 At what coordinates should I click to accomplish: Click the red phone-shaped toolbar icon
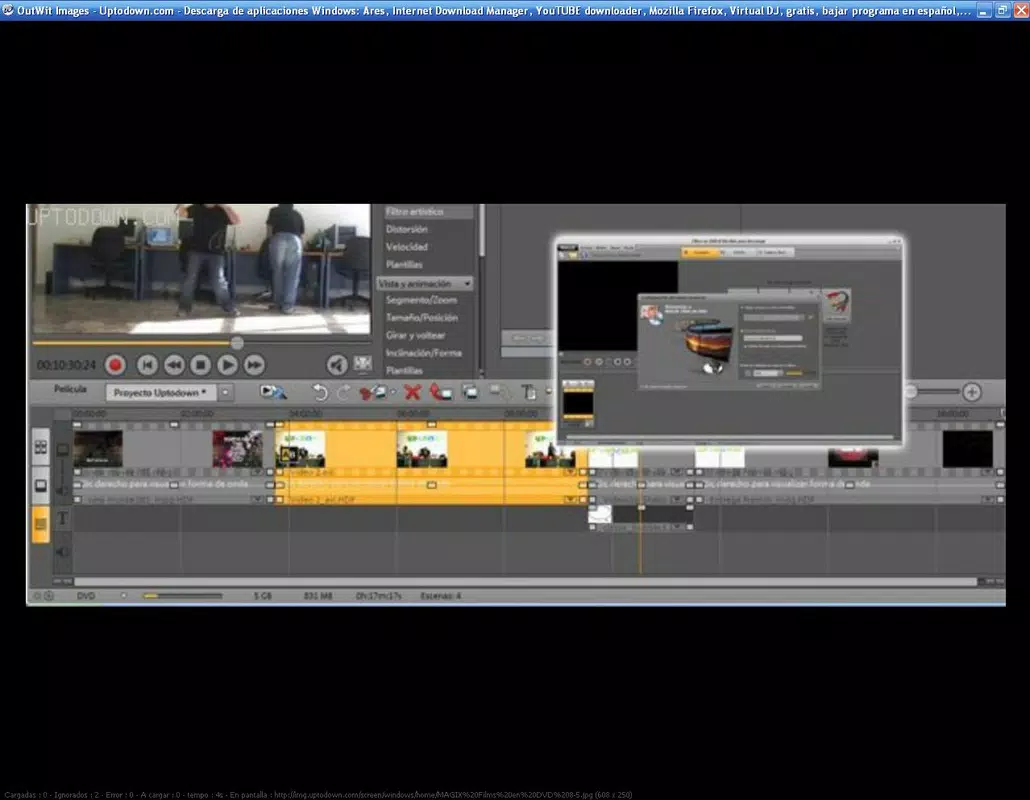coord(440,393)
